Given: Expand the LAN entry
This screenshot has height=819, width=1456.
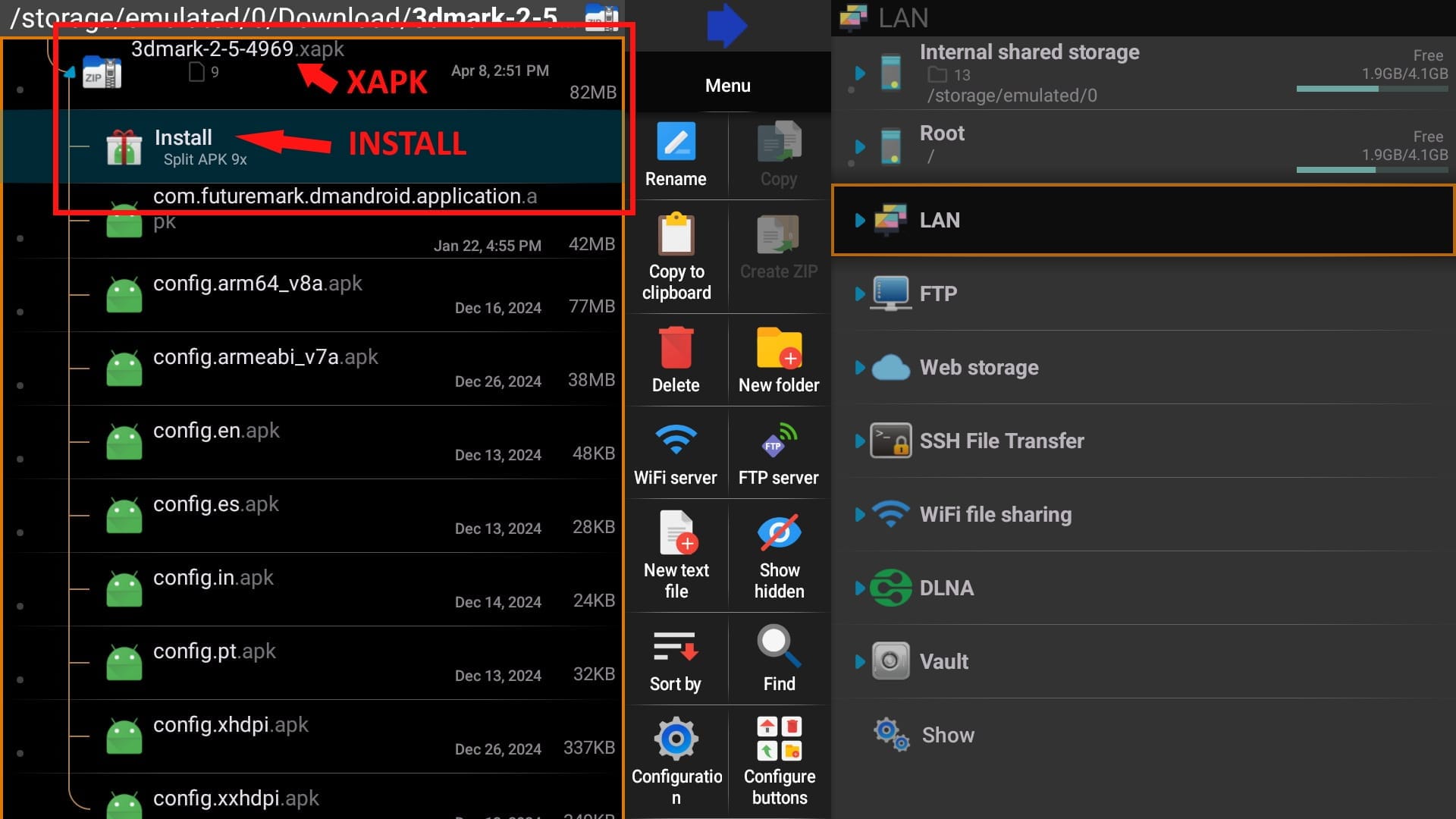Looking at the screenshot, I should (x=860, y=221).
